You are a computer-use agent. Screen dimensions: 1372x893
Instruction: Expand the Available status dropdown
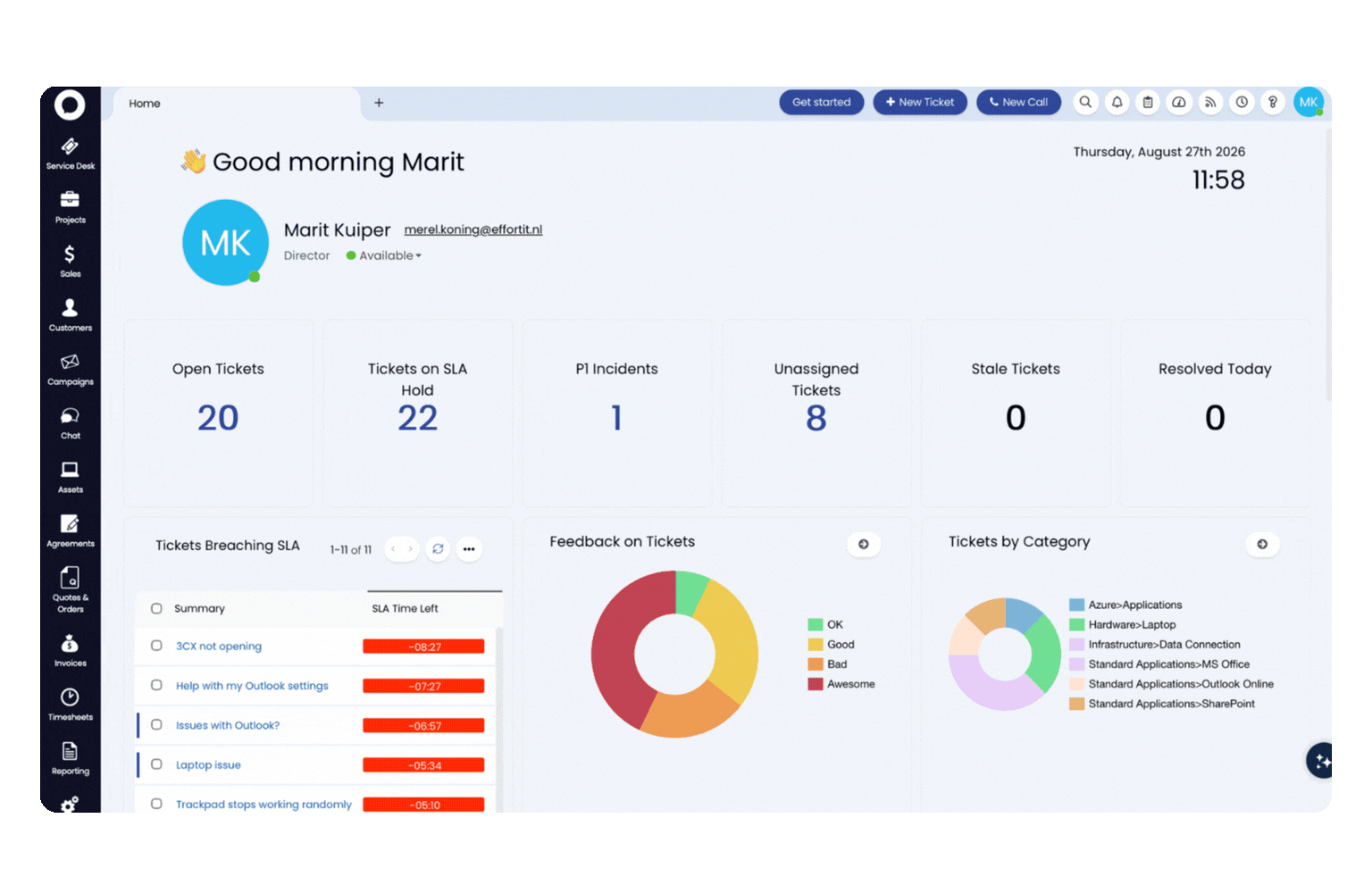384,255
